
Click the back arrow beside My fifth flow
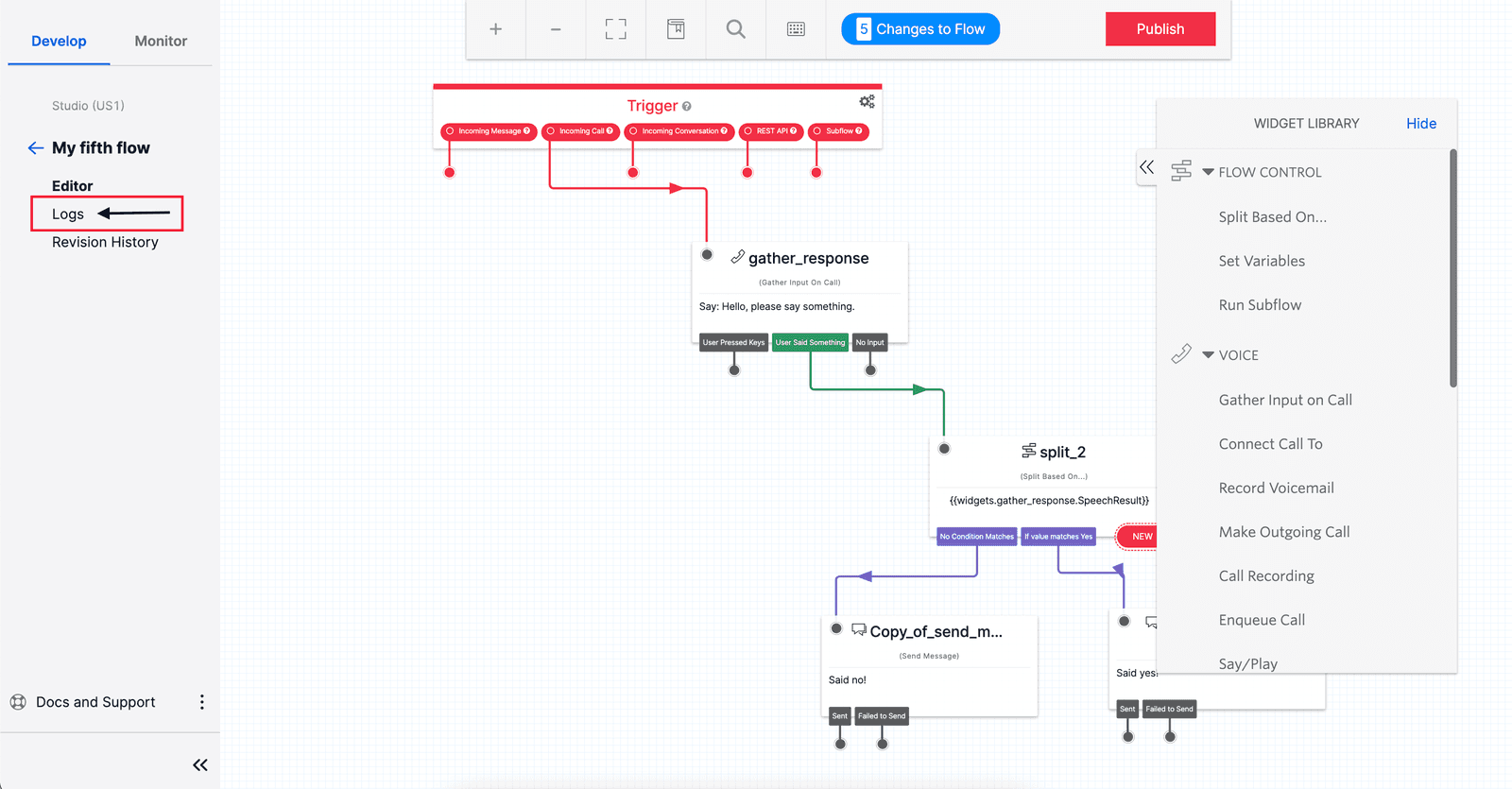[x=36, y=148]
